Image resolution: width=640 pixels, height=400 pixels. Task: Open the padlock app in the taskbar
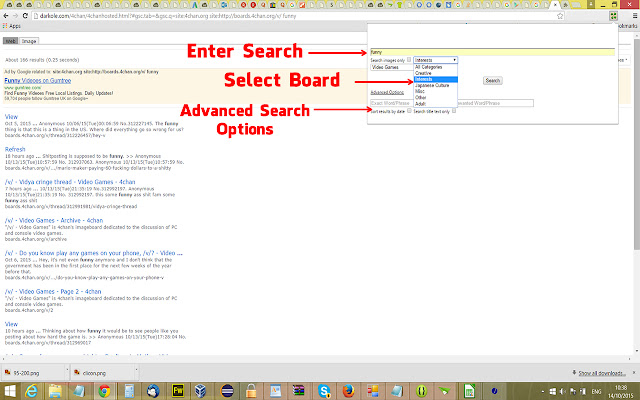point(251,391)
